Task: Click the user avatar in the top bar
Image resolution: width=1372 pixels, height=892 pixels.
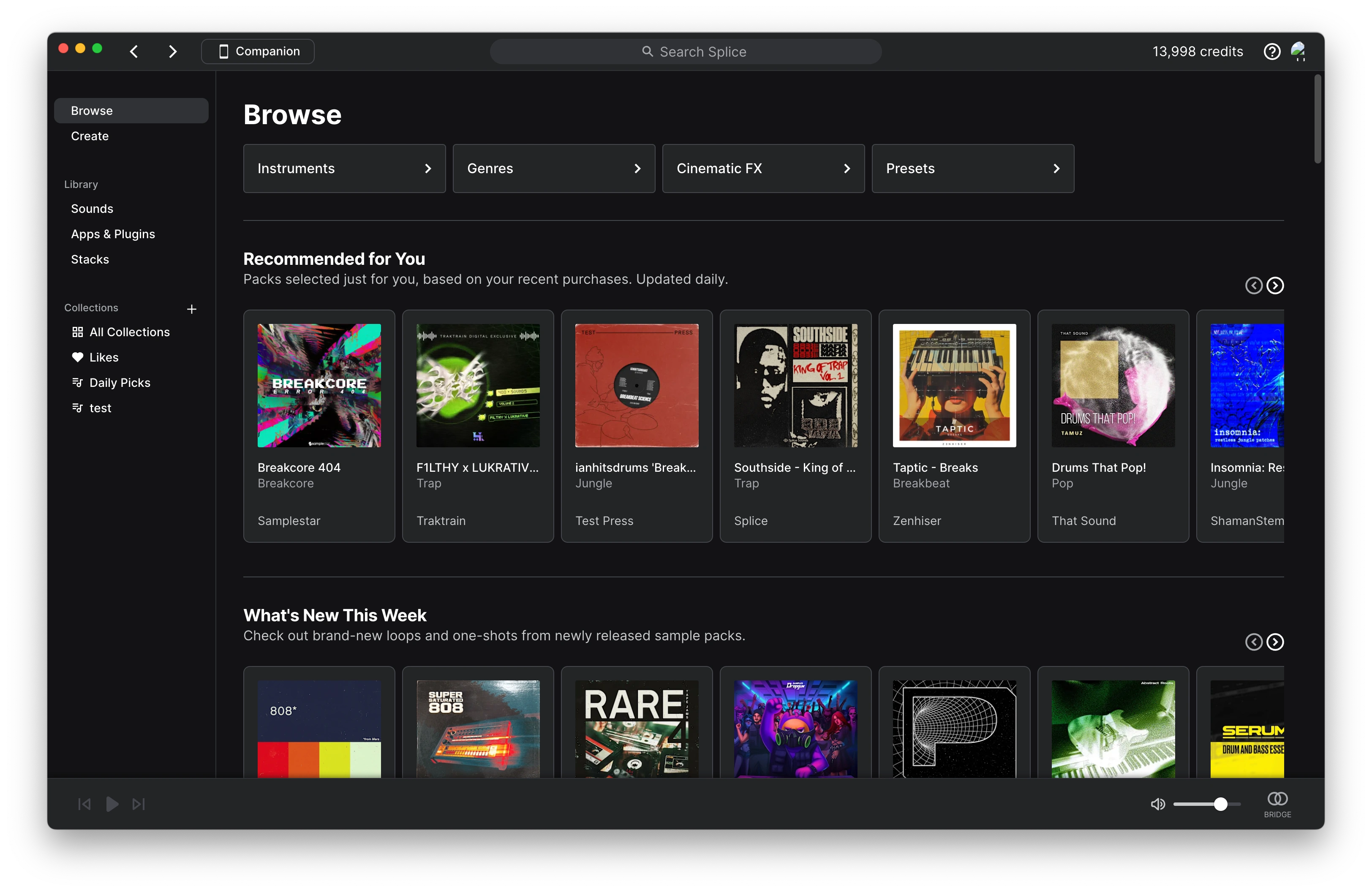Action: tap(1299, 51)
